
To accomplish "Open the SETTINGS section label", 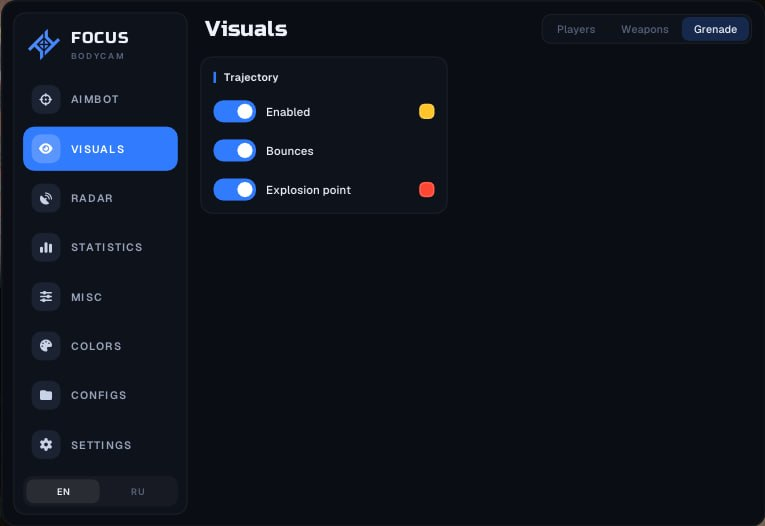I will (x=101, y=445).
